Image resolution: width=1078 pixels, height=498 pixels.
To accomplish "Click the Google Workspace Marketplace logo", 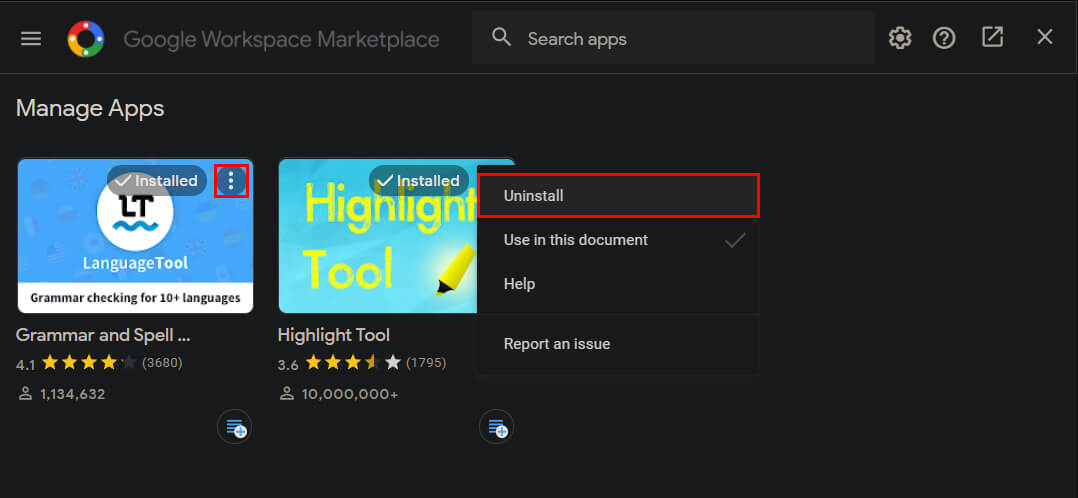I will click(x=86, y=39).
